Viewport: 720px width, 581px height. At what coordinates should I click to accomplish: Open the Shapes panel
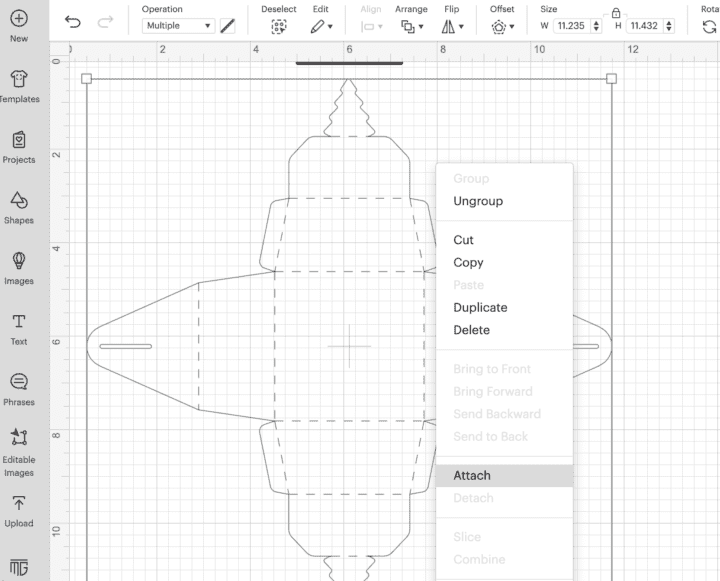(x=18, y=203)
